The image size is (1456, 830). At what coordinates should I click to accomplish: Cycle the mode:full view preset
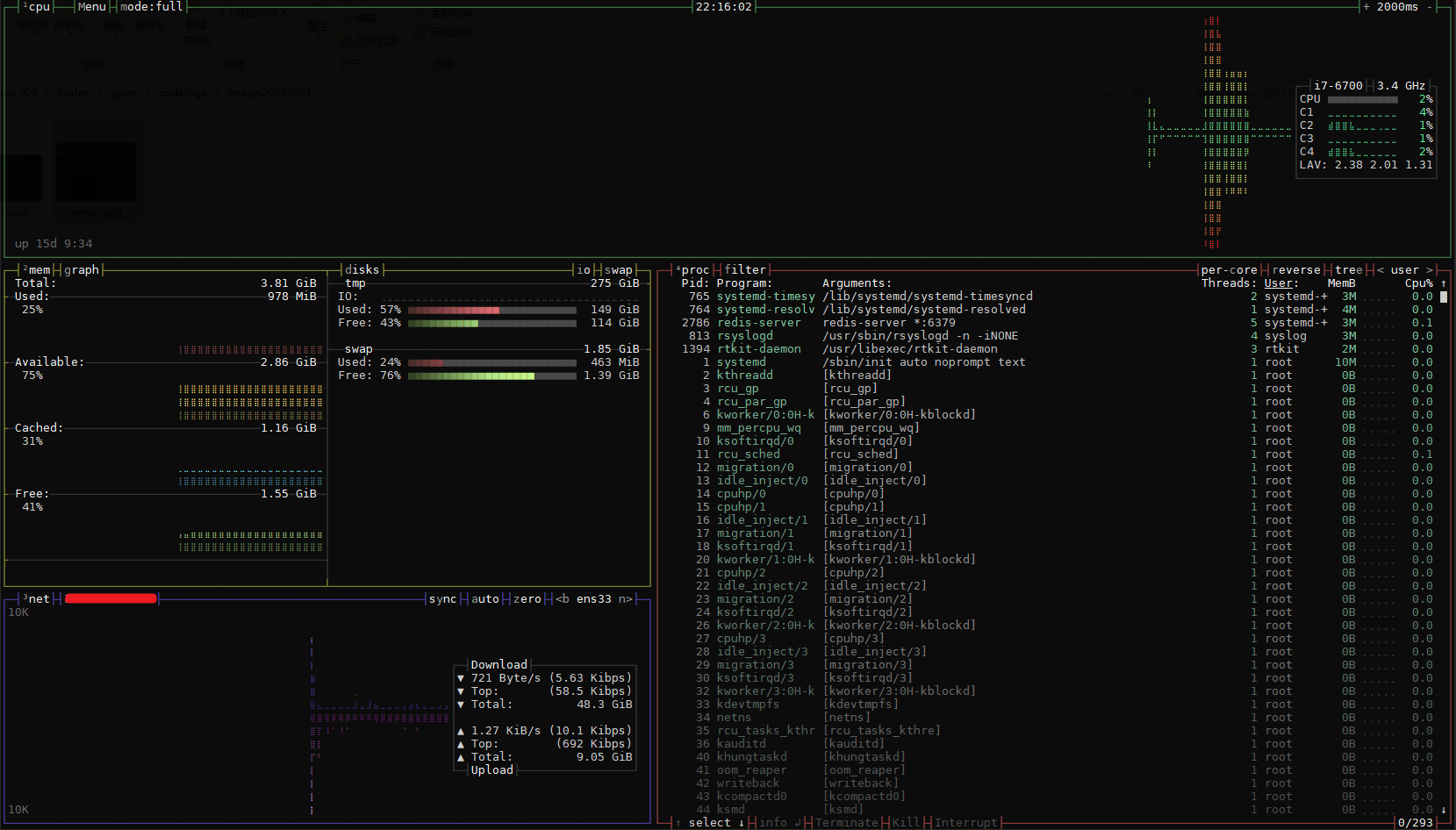click(x=152, y=7)
